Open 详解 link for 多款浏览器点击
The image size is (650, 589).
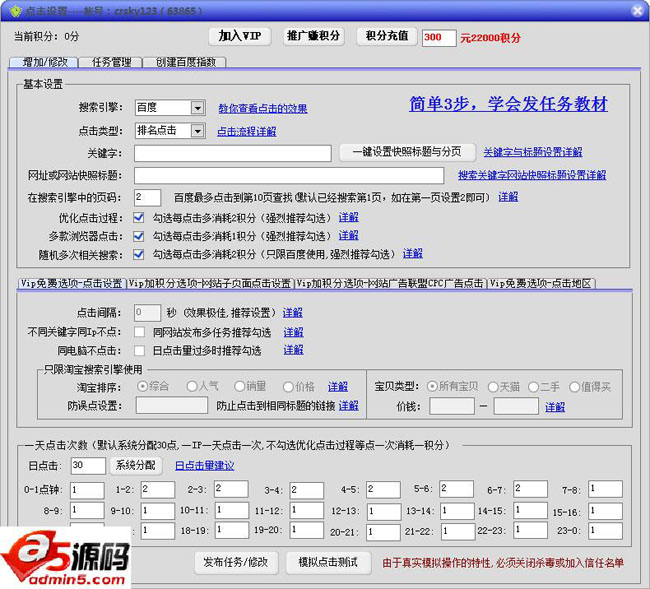(x=348, y=235)
